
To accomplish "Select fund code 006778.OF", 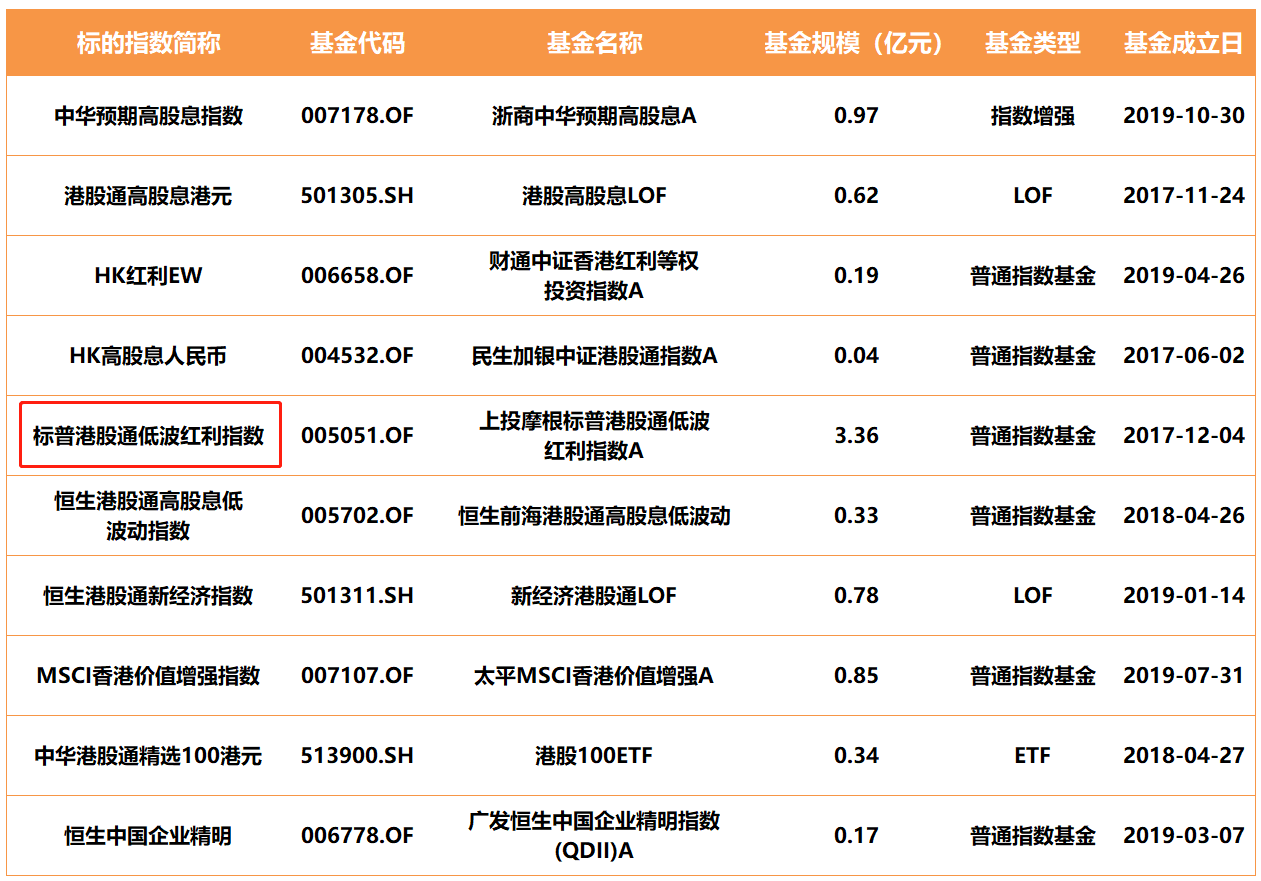I will tap(357, 836).
